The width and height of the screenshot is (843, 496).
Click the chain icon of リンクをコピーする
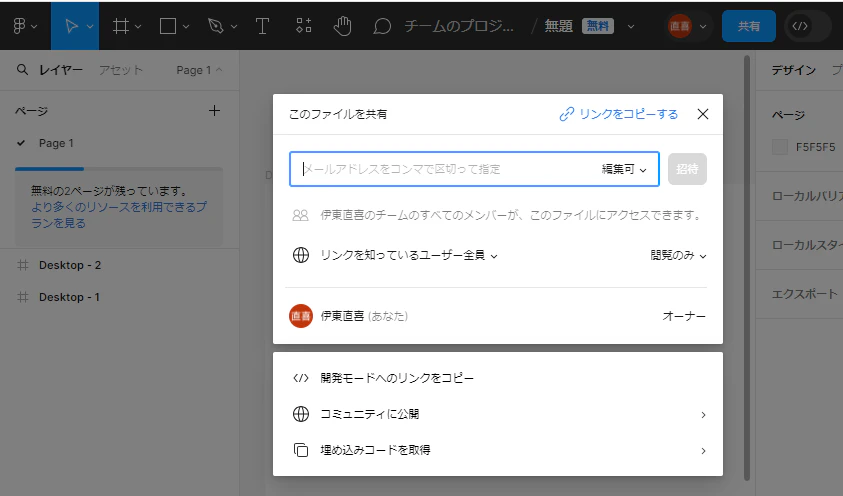567,114
